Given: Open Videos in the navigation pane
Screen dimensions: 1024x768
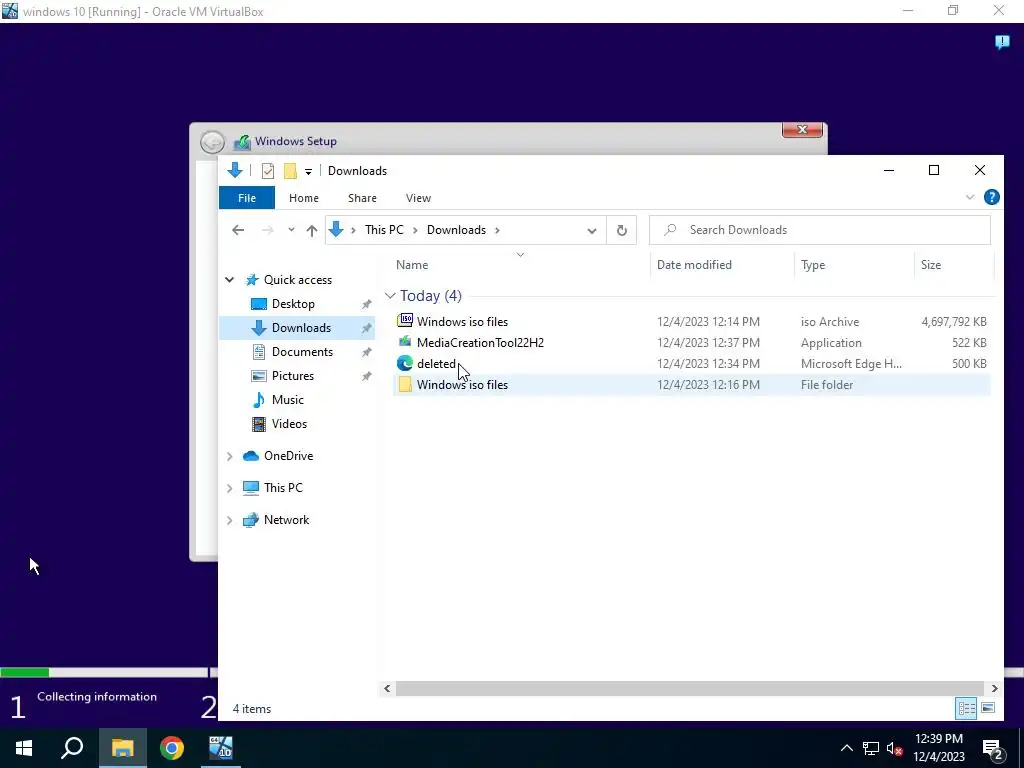Looking at the screenshot, I should click(x=289, y=424).
